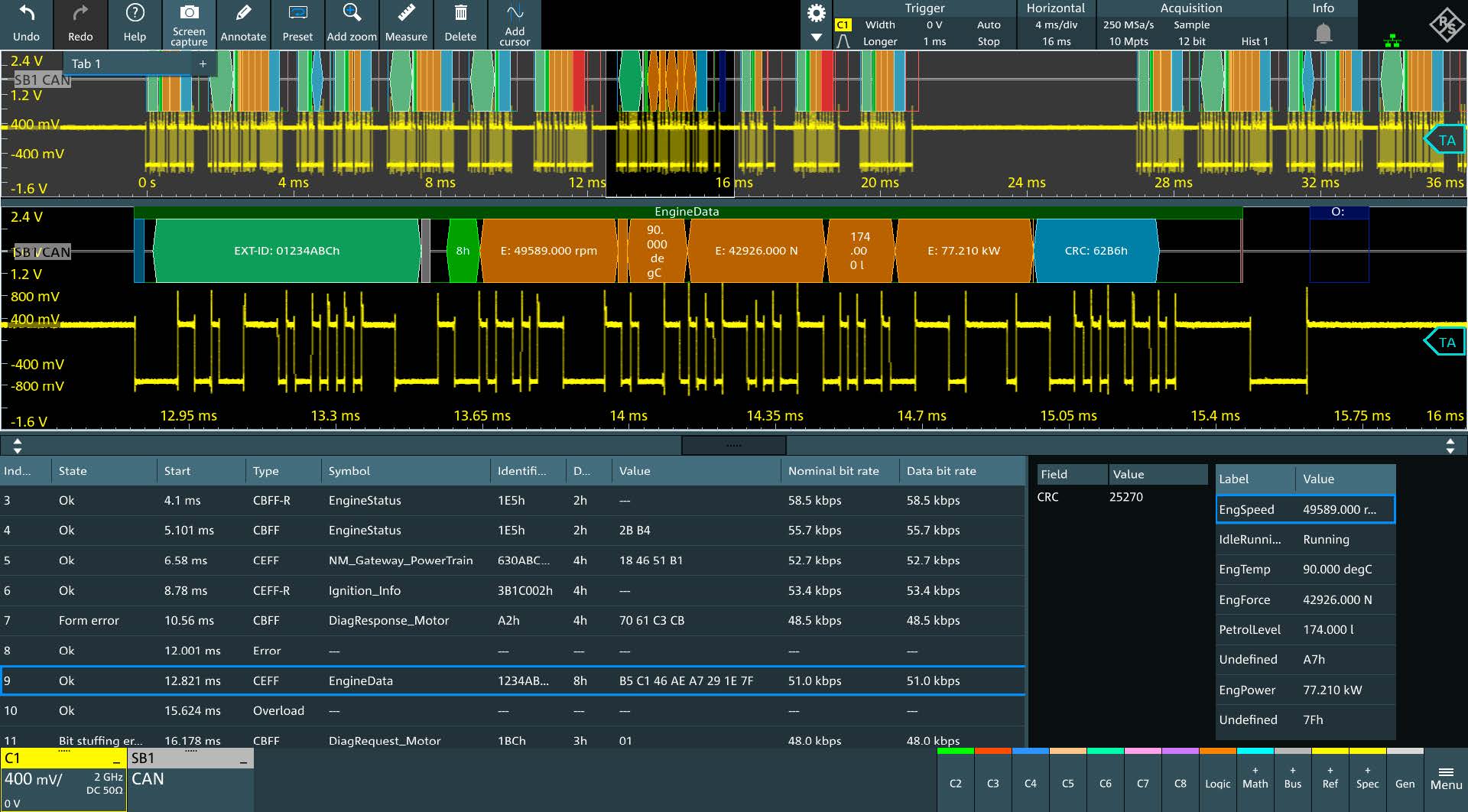Toggle channel C2 on
This screenshot has width=1468, height=812.
tap(956, 782)
